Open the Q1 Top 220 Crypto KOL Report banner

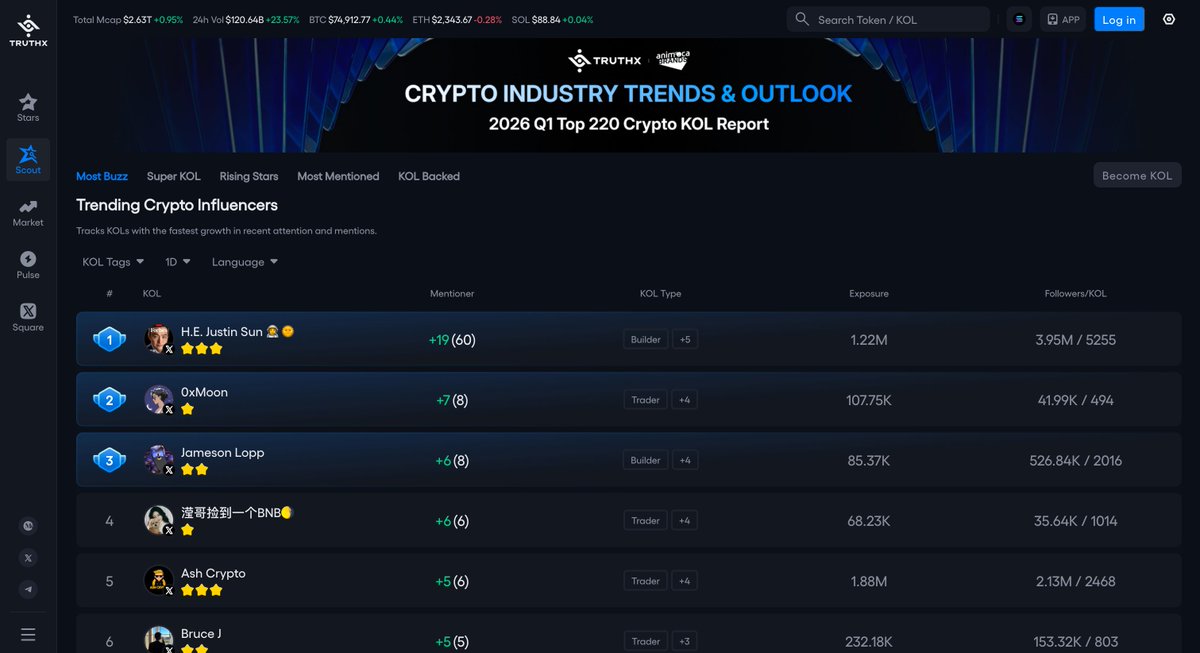click(628, 96)
